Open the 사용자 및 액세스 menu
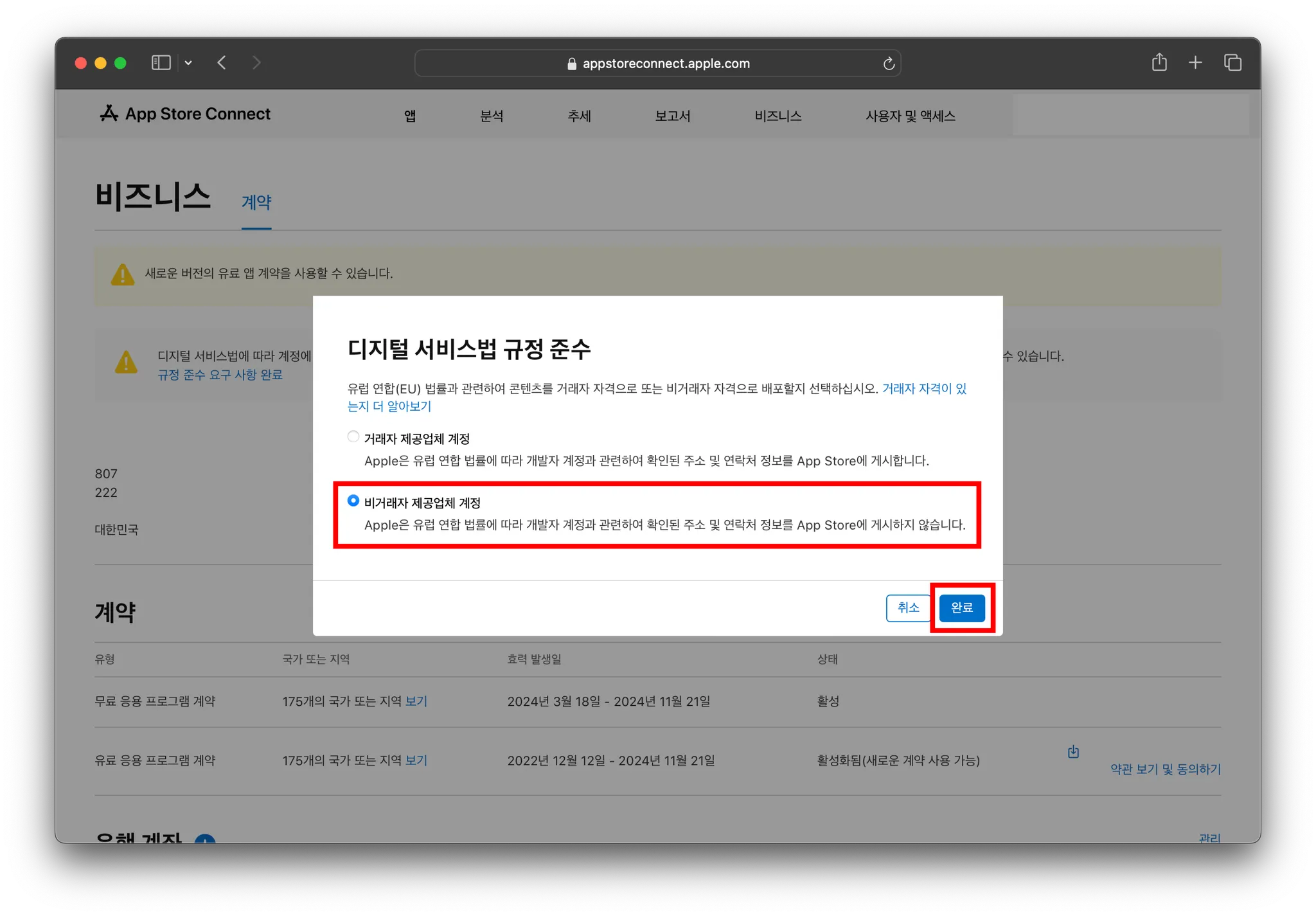This screenshot has width=1316, height=916. pyautogui.click(x=910, y=116)
